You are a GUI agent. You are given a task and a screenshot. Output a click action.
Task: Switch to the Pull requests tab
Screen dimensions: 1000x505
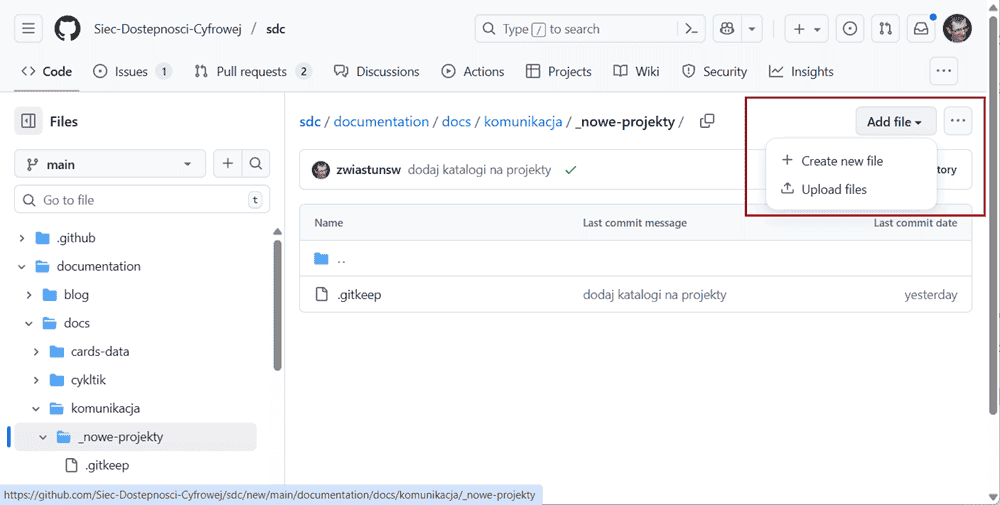pos(252,72)
